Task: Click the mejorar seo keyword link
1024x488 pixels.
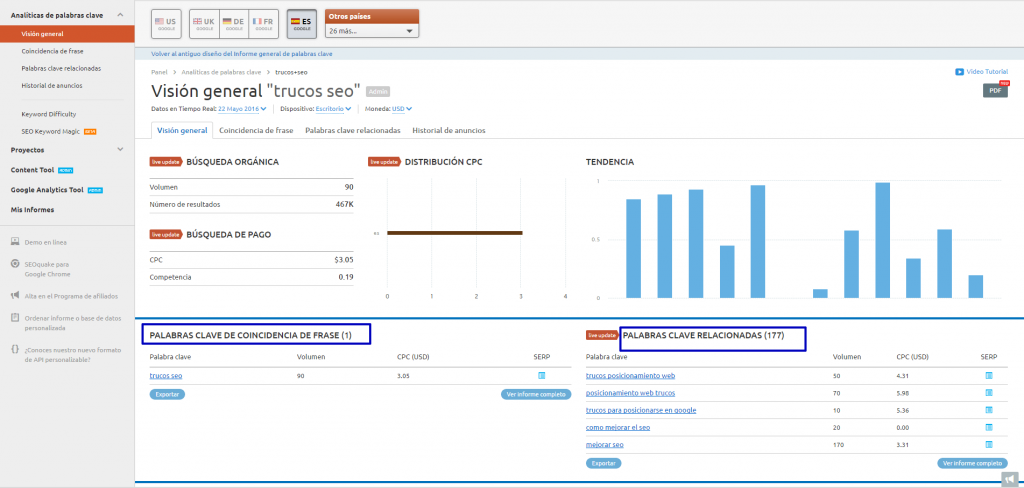Action: click(x=605, y=445)
